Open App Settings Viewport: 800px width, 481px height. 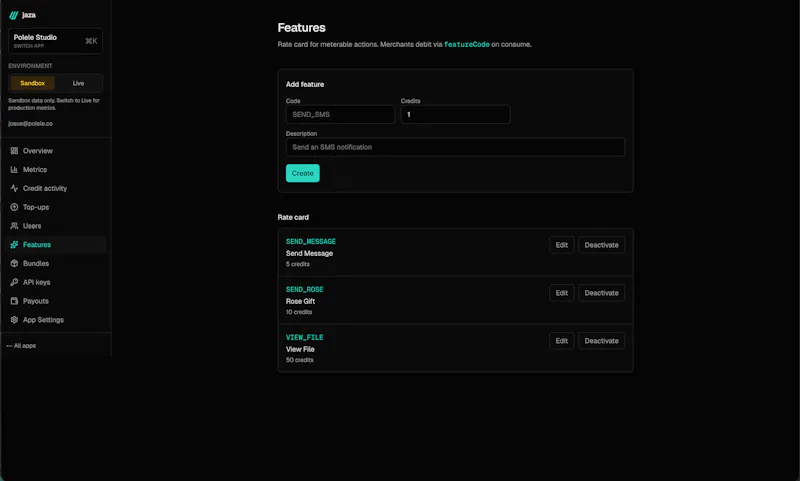[55, 320]
